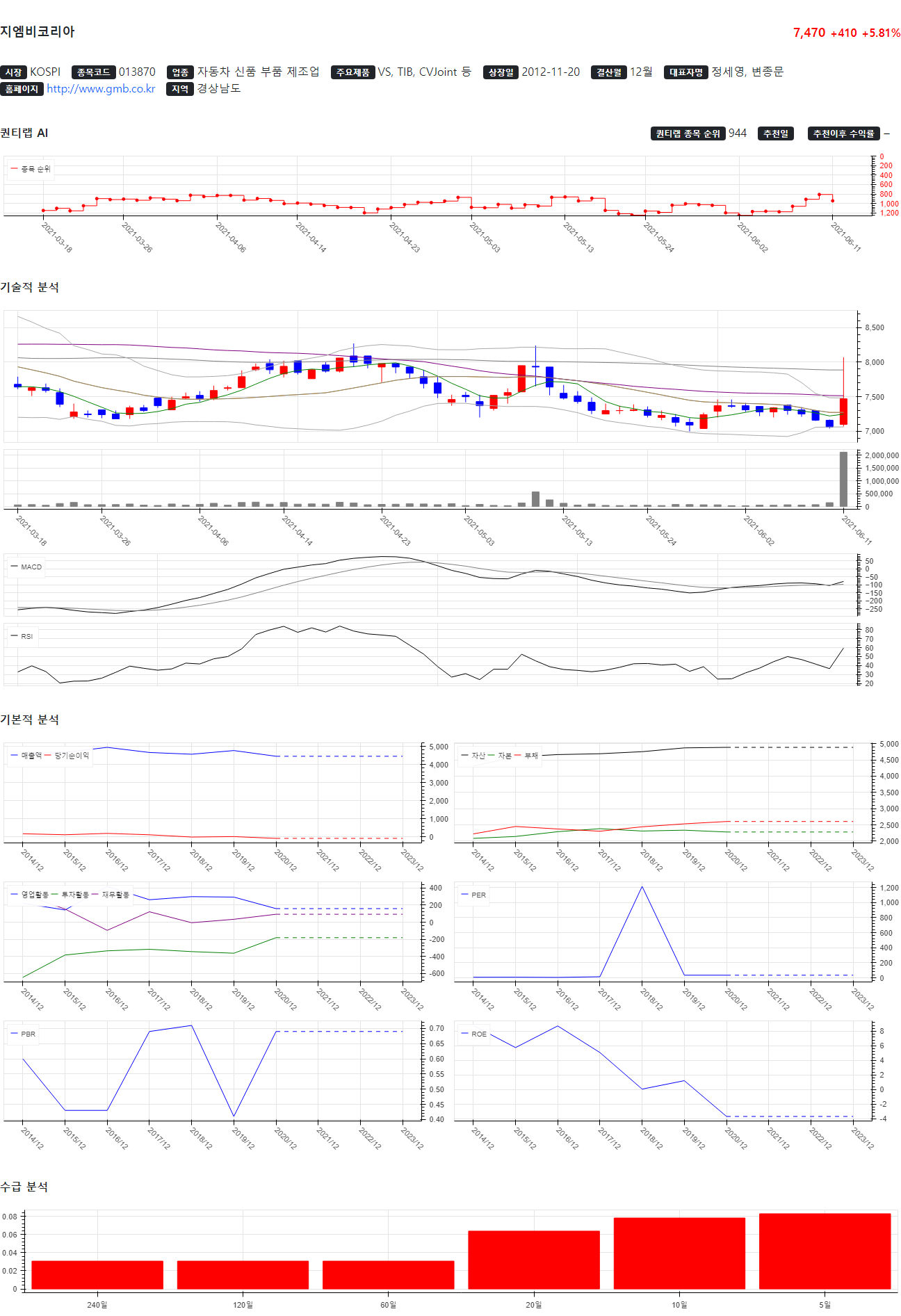Click the 종목 순위 legend entry
Screen dimensions: 901x1316
click(31, 169)
